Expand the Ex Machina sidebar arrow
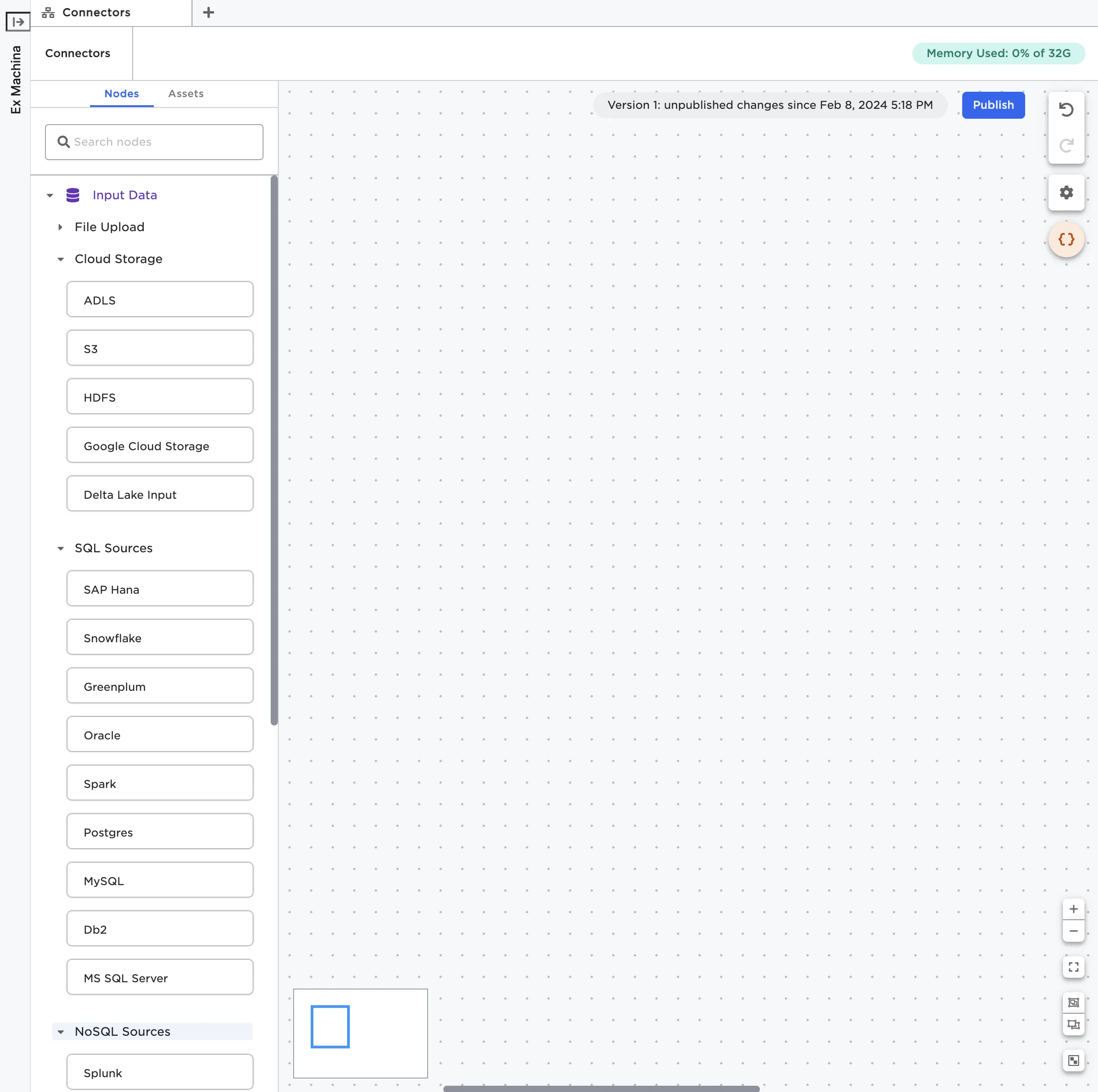 (x=18, y=22)
